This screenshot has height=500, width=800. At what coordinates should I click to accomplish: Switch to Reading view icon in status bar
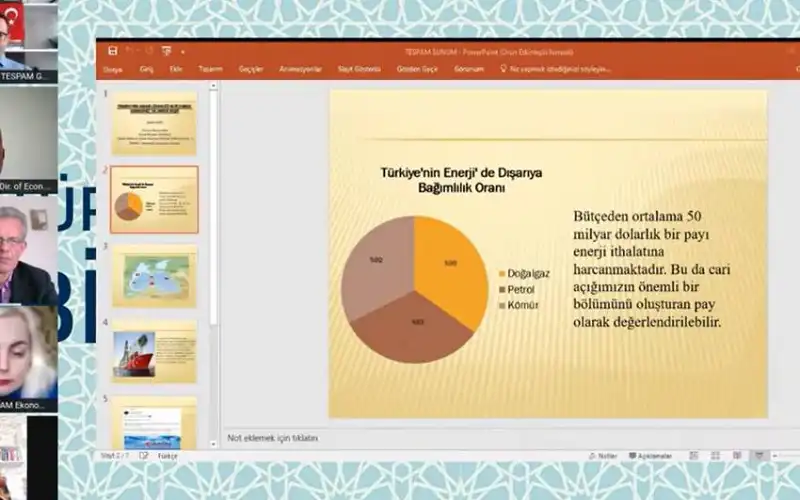click(x=737, y=456)
